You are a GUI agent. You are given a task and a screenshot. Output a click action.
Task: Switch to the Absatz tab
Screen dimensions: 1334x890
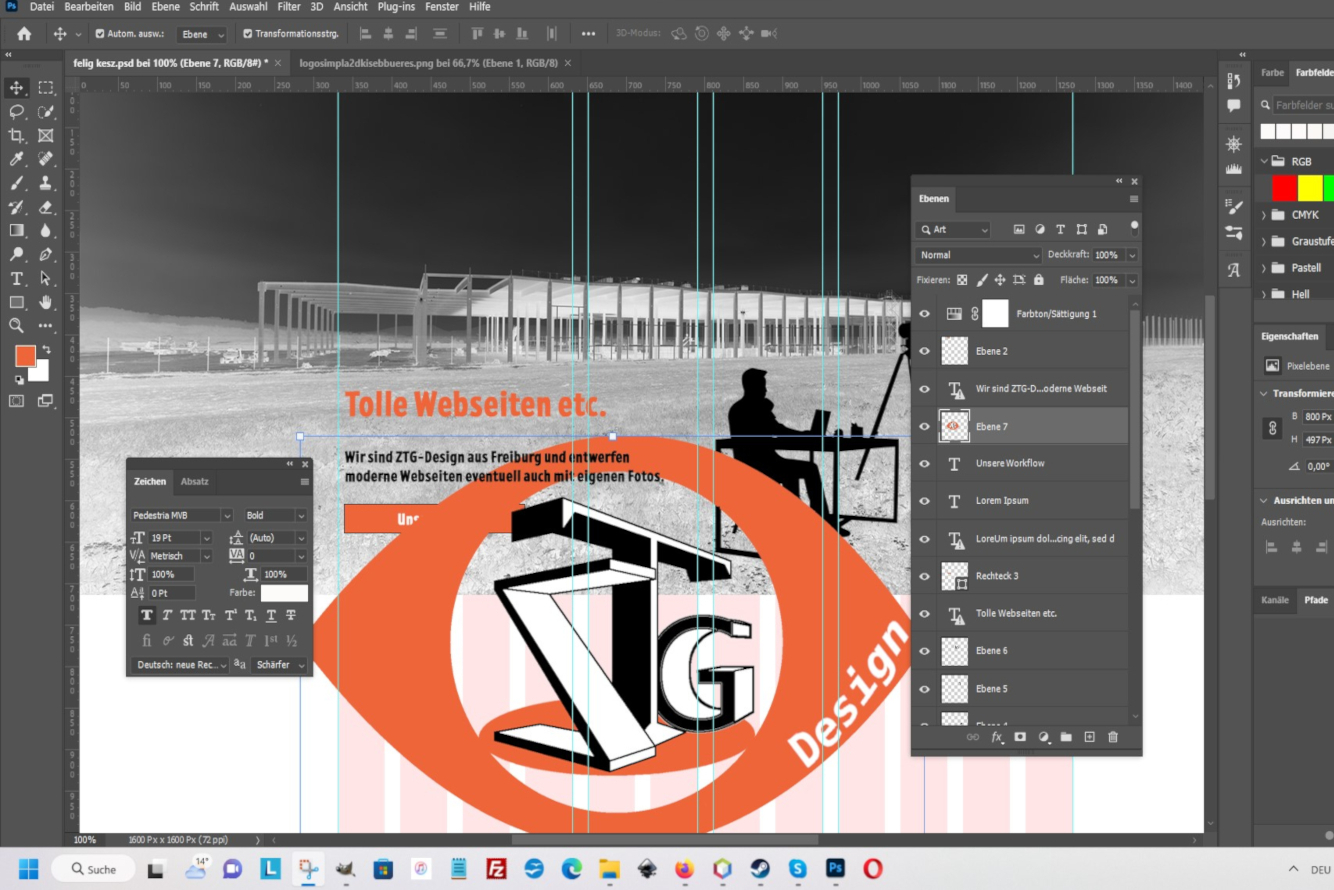click(x=194, y=481)
